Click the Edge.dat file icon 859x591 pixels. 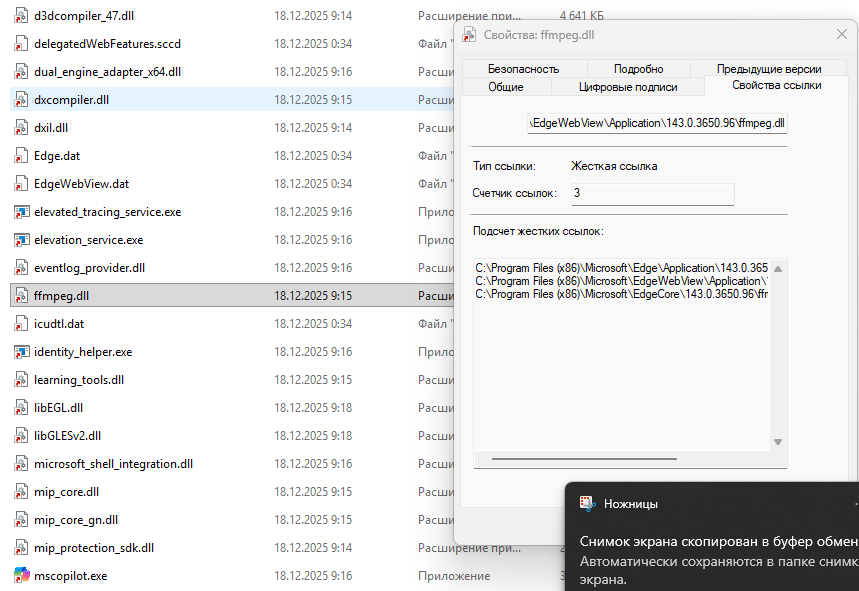21,156
